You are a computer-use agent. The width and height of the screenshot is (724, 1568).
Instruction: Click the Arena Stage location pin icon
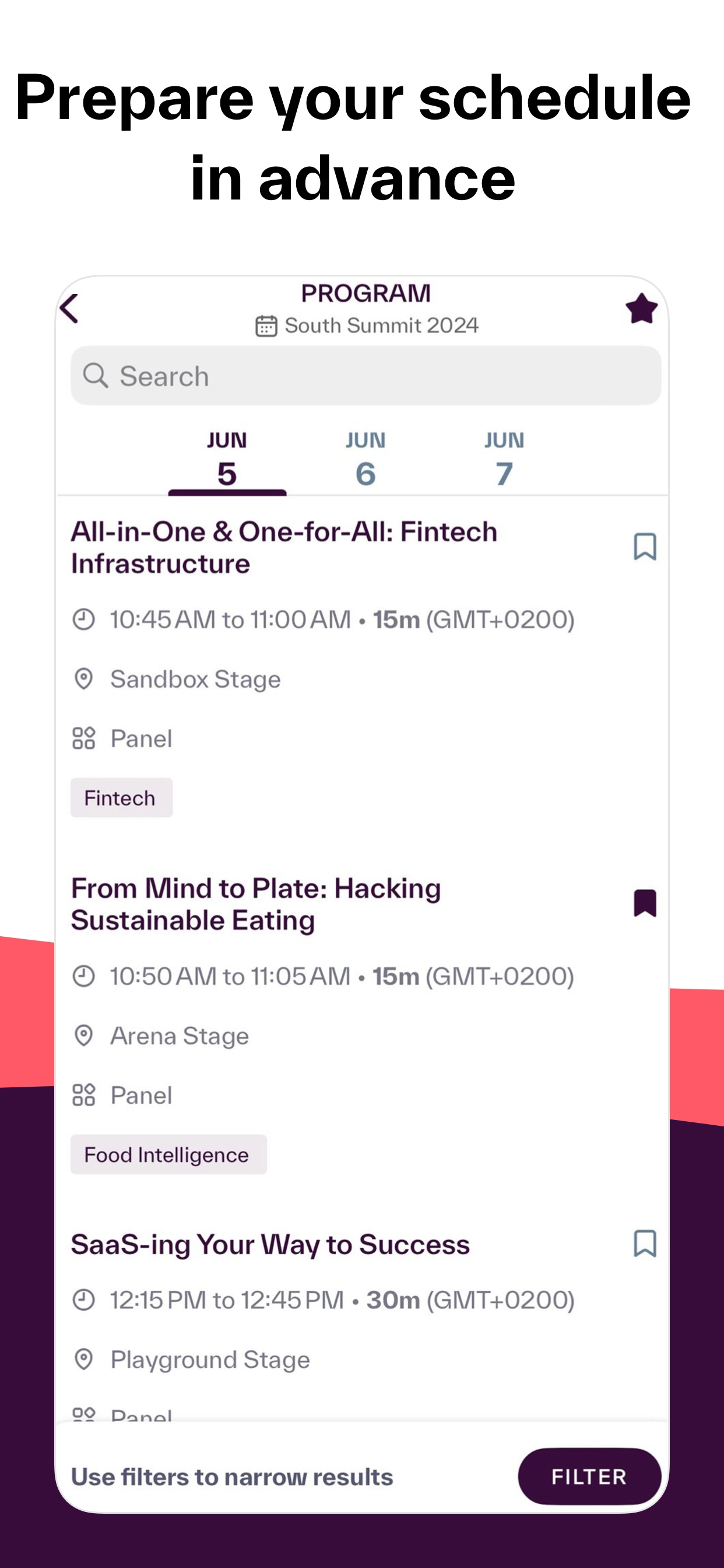coord(83,1035)
